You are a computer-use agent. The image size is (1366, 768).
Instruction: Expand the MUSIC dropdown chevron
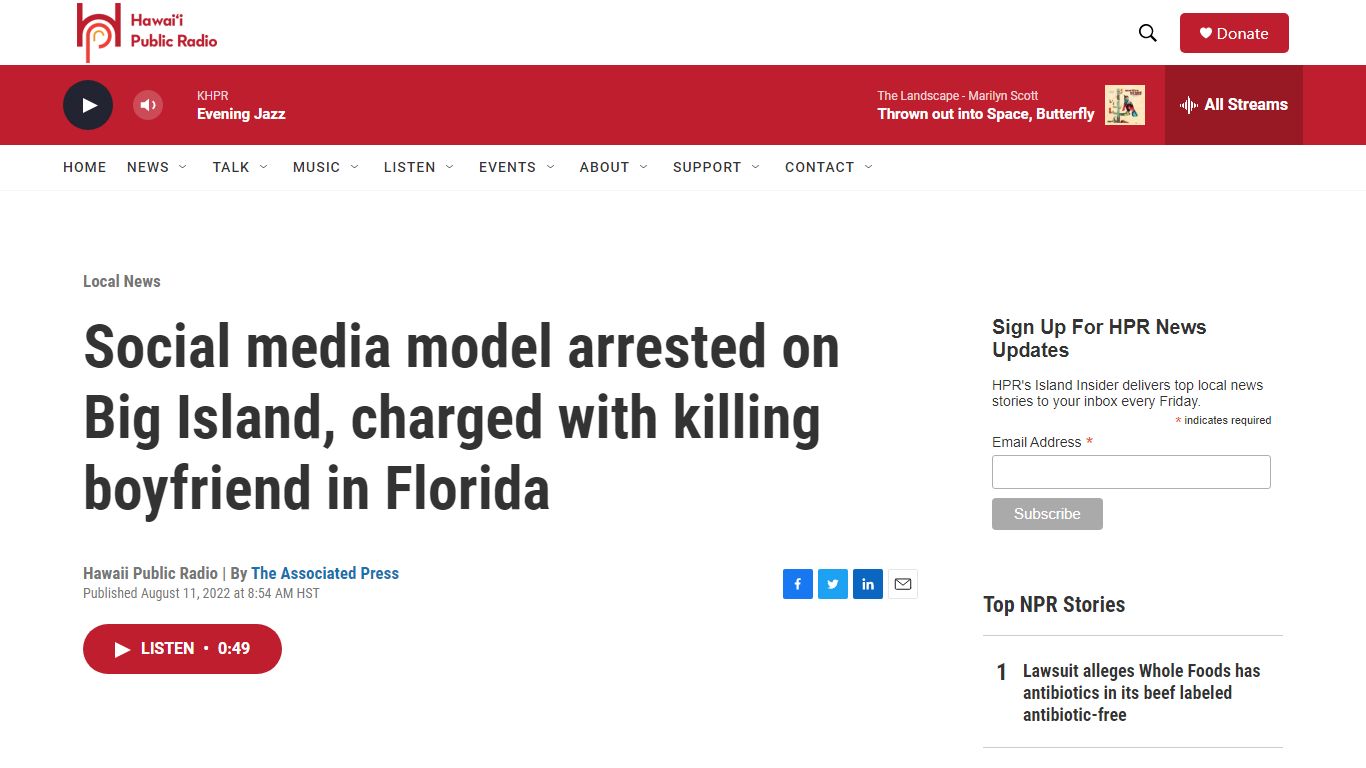click(x=354, y=167)
